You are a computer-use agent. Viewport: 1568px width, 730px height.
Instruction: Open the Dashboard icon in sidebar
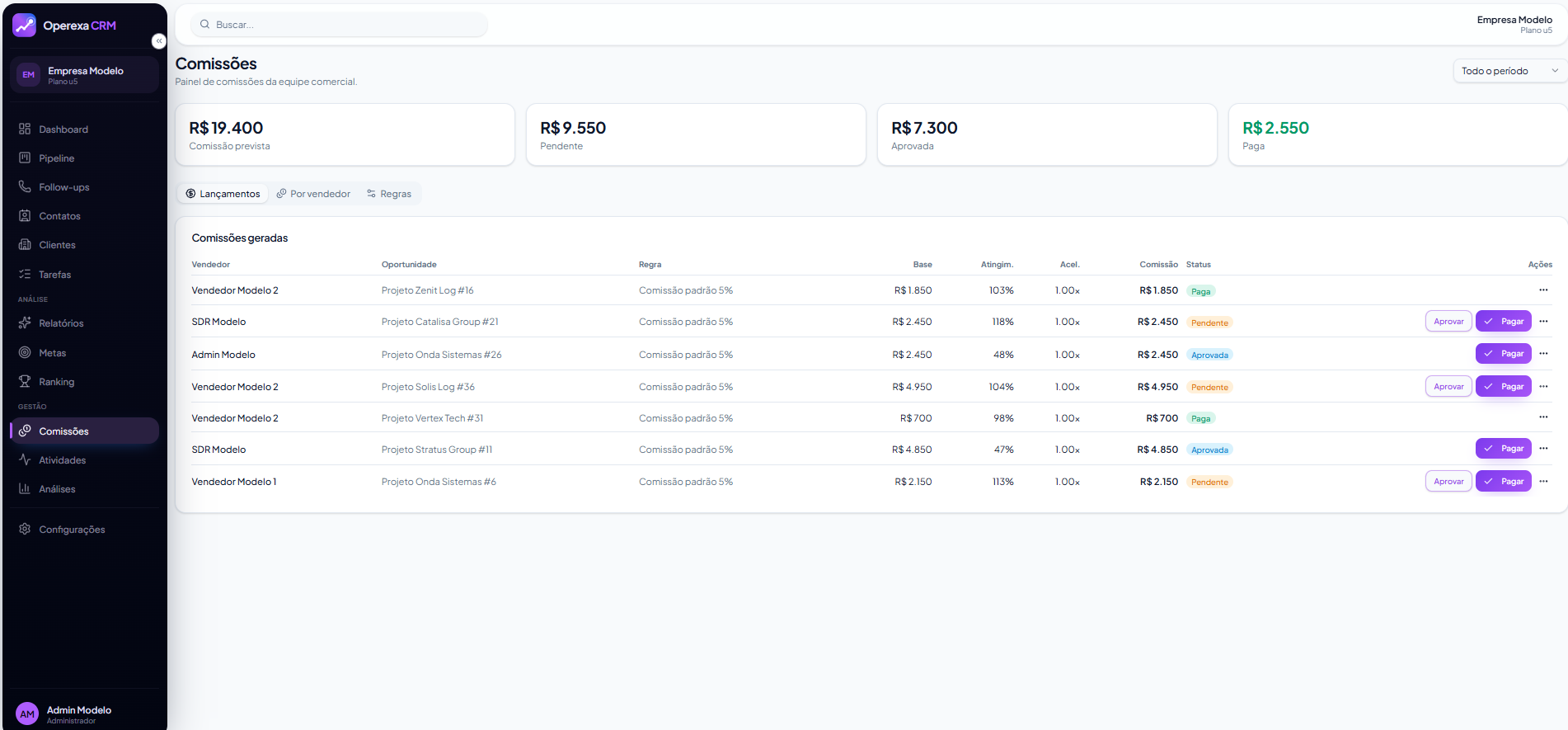[x=25, y=129]
